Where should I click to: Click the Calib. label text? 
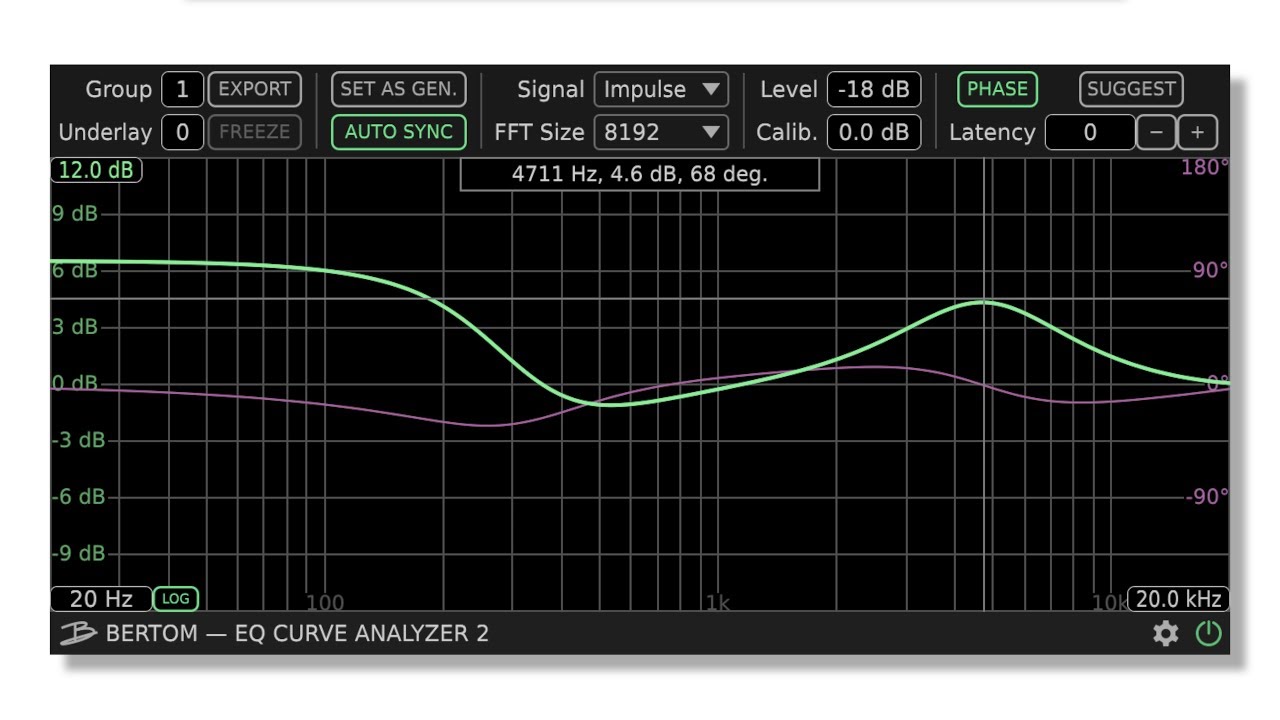[x=787, y=132]
